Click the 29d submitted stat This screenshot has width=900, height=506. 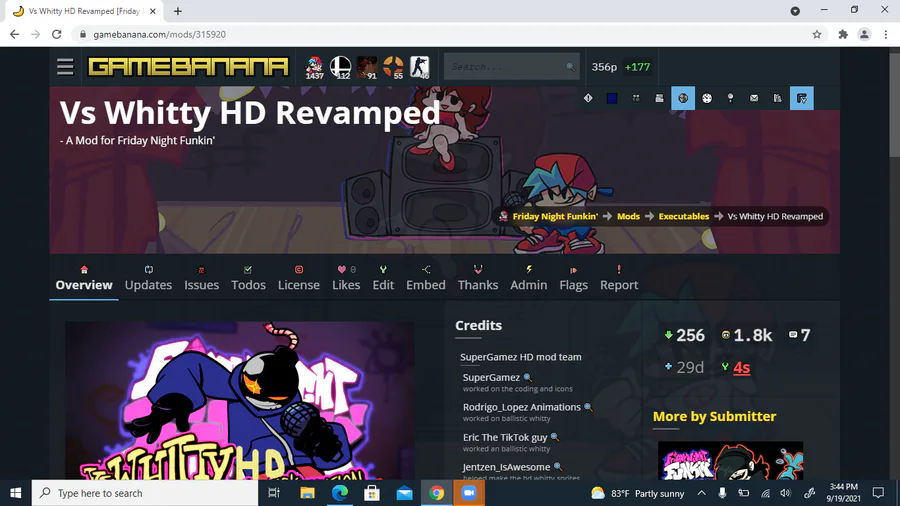click(684, 367)
